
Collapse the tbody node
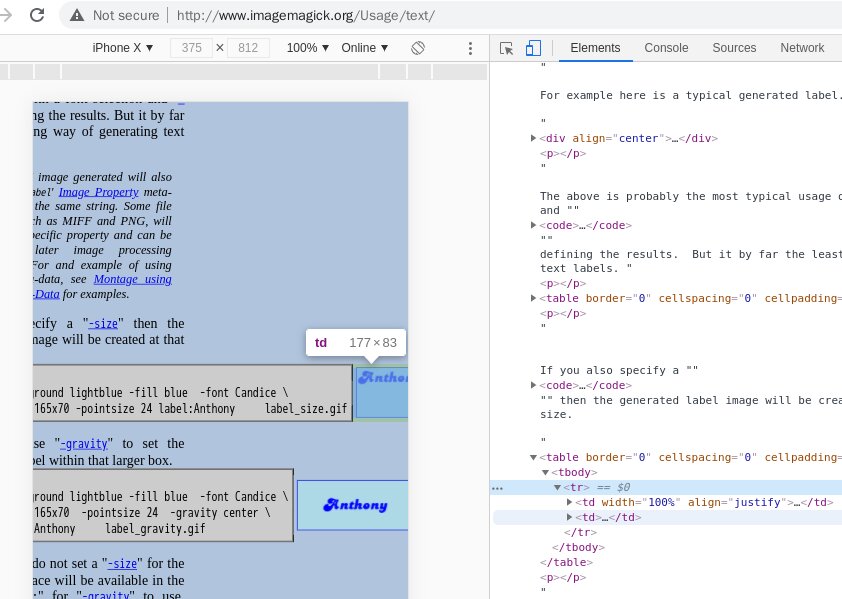pos(545,472)
